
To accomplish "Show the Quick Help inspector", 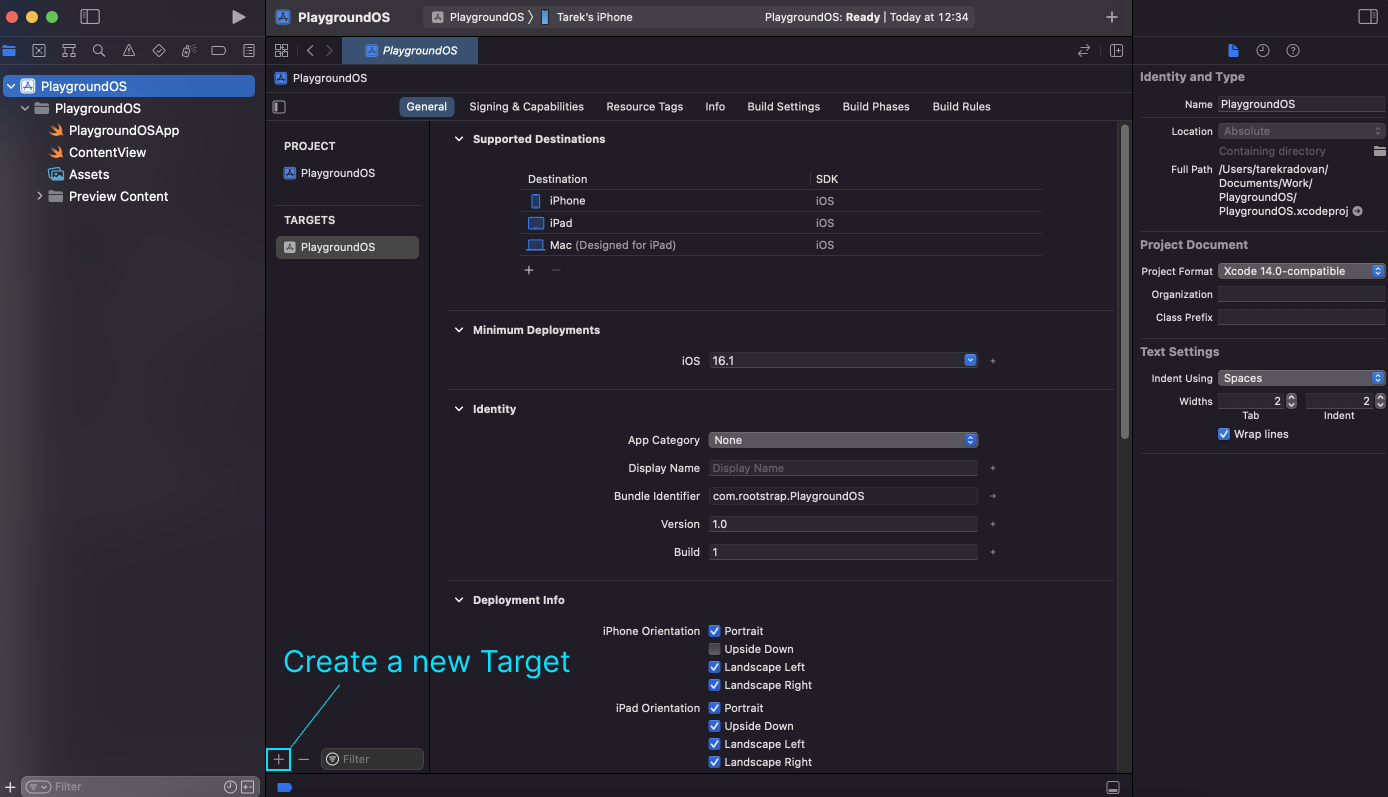I will (x=1293, y=50).
